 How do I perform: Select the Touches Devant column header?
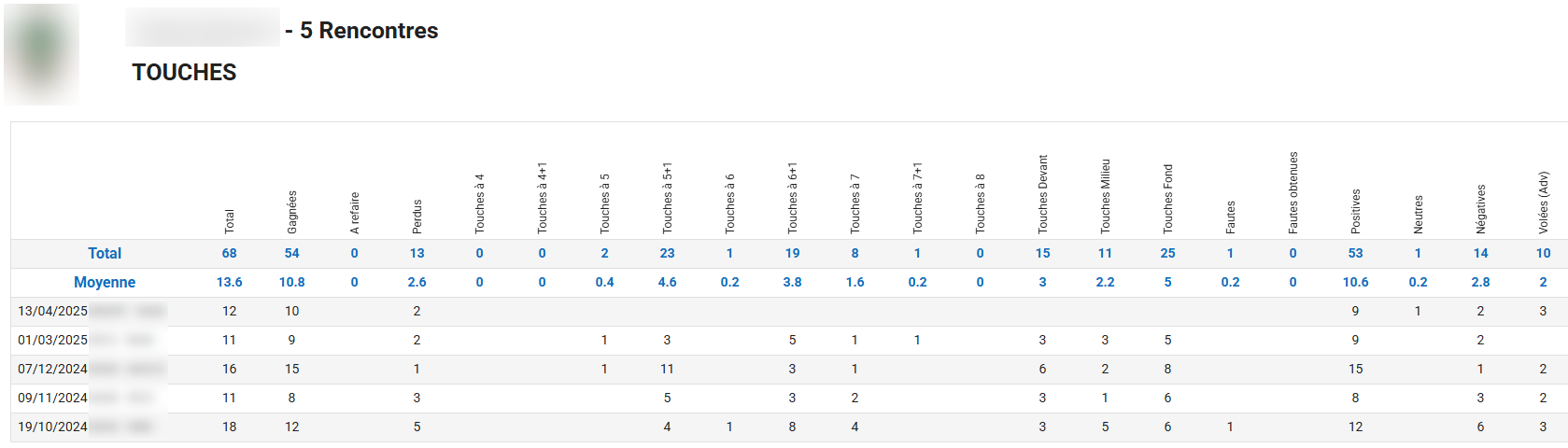tap(1043, 194)
